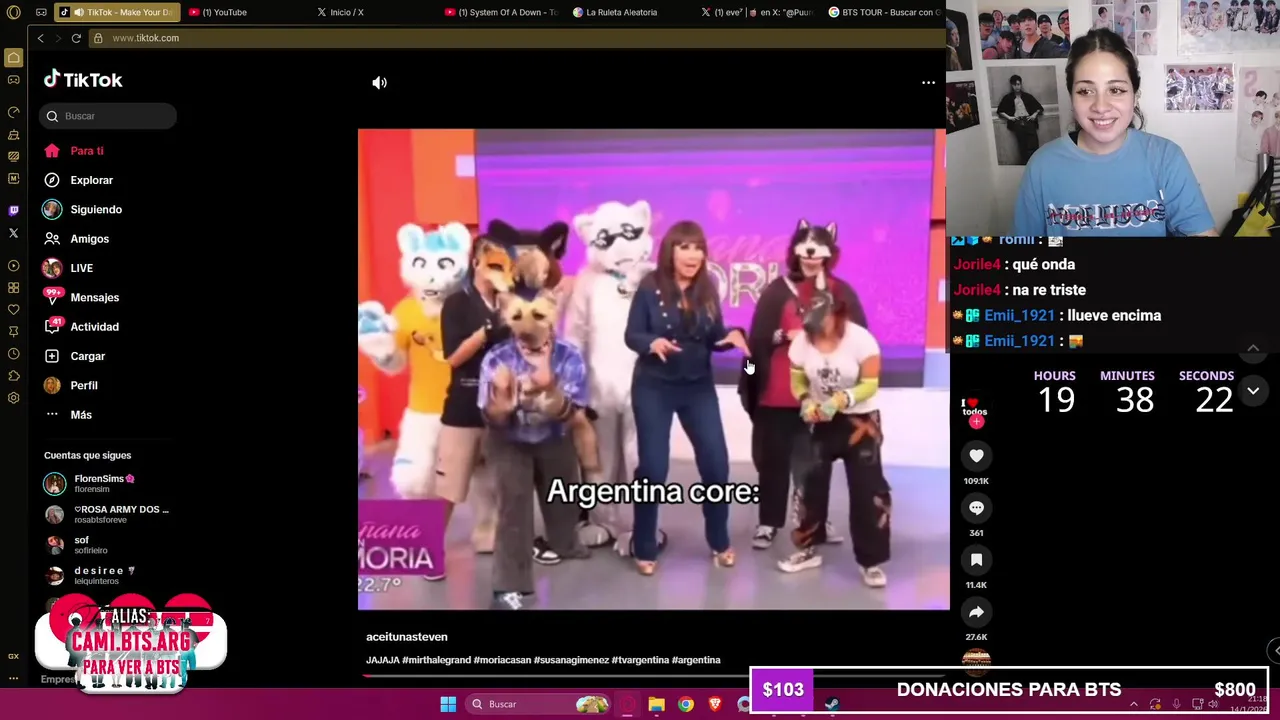Open Opera sidebar history clock icon
The height and width of the screenshot is (720, 1280).
13,354
